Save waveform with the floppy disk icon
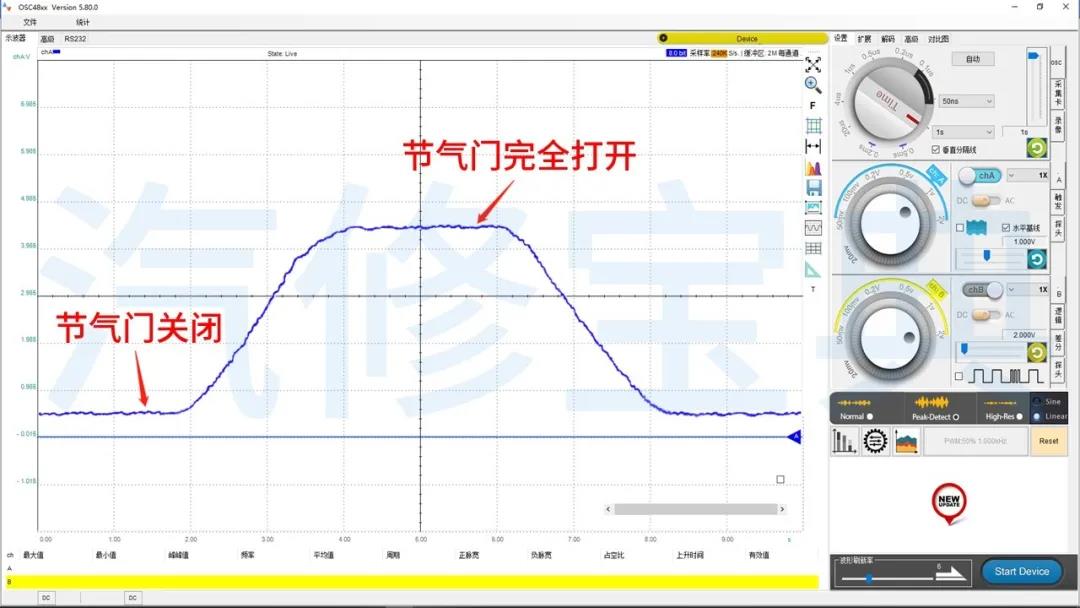The width and height of the screenshot is (1080, 608). click(x=813, y=187)
